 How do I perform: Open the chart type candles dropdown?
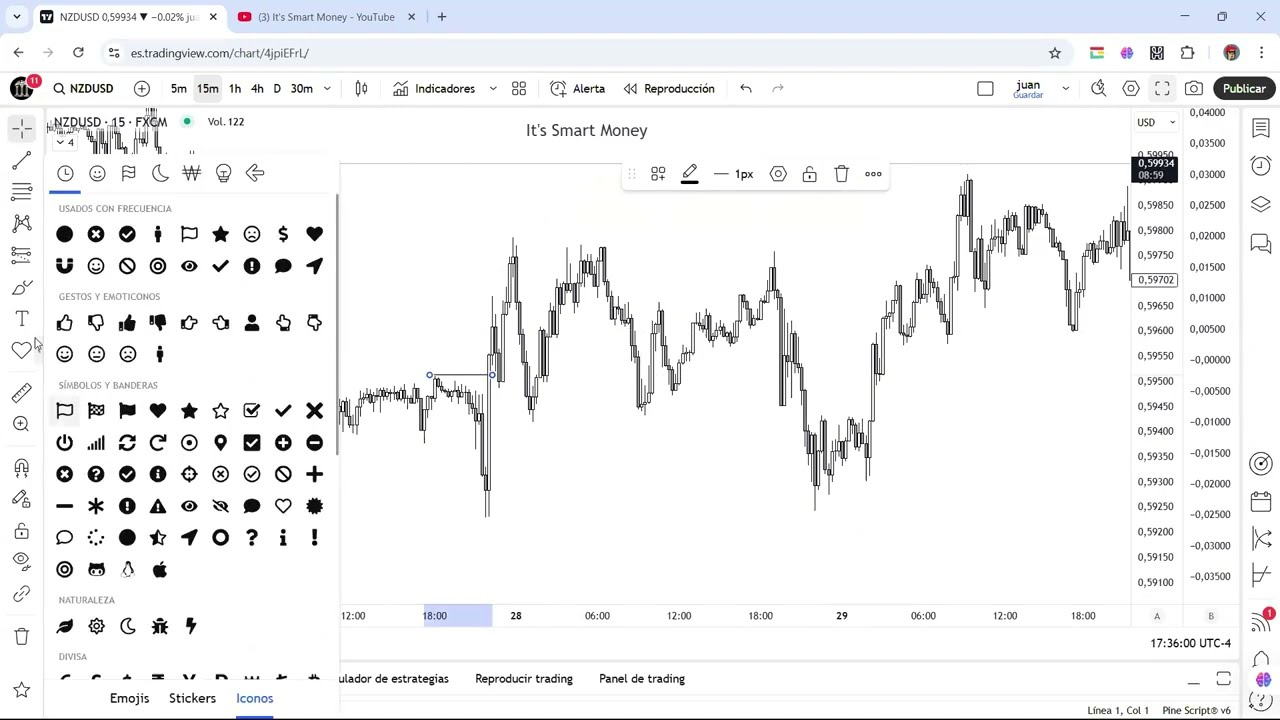tap(361, 88)
